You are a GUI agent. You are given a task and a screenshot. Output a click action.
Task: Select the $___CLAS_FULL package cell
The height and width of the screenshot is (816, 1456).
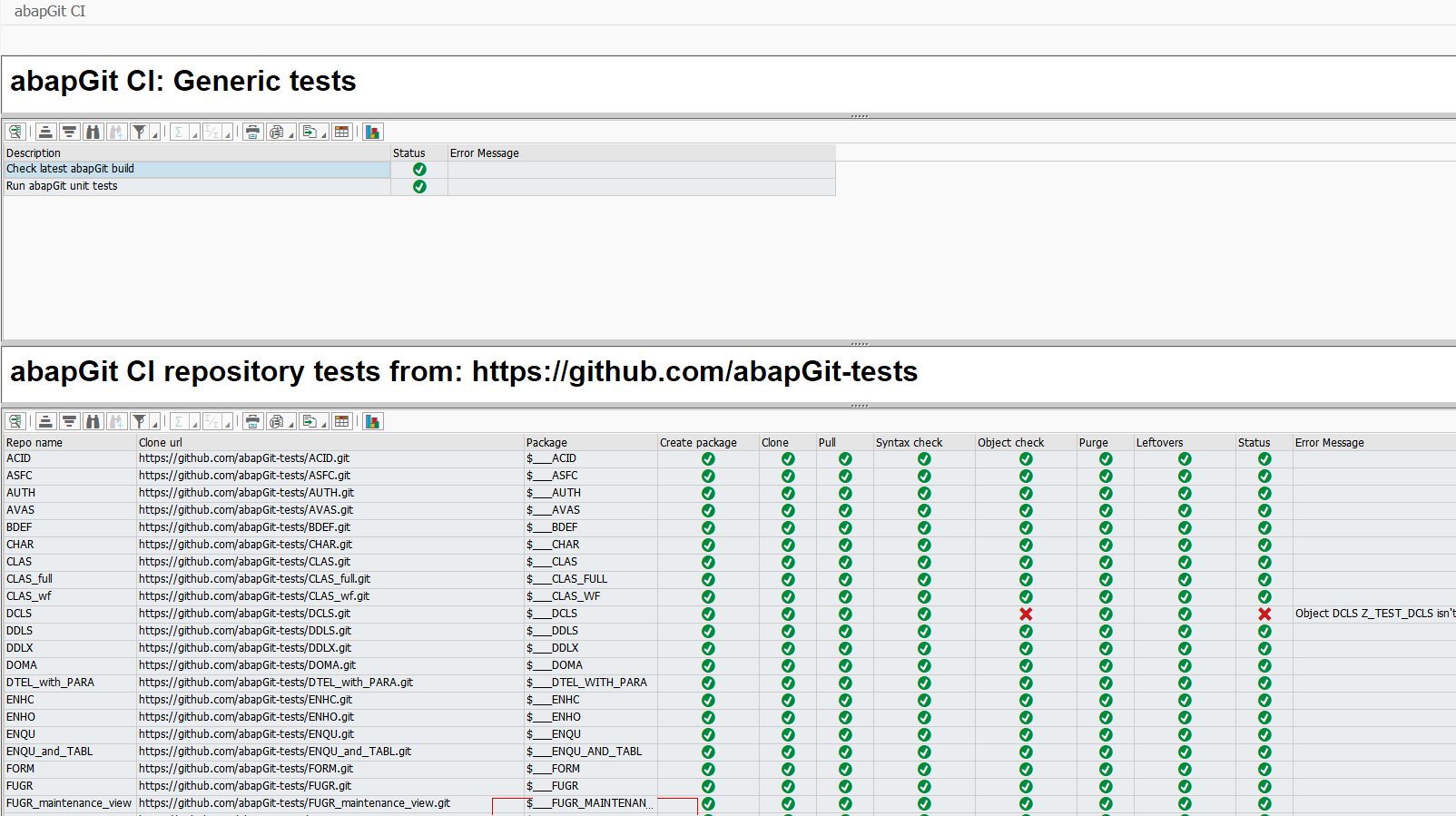click(591, 580)
